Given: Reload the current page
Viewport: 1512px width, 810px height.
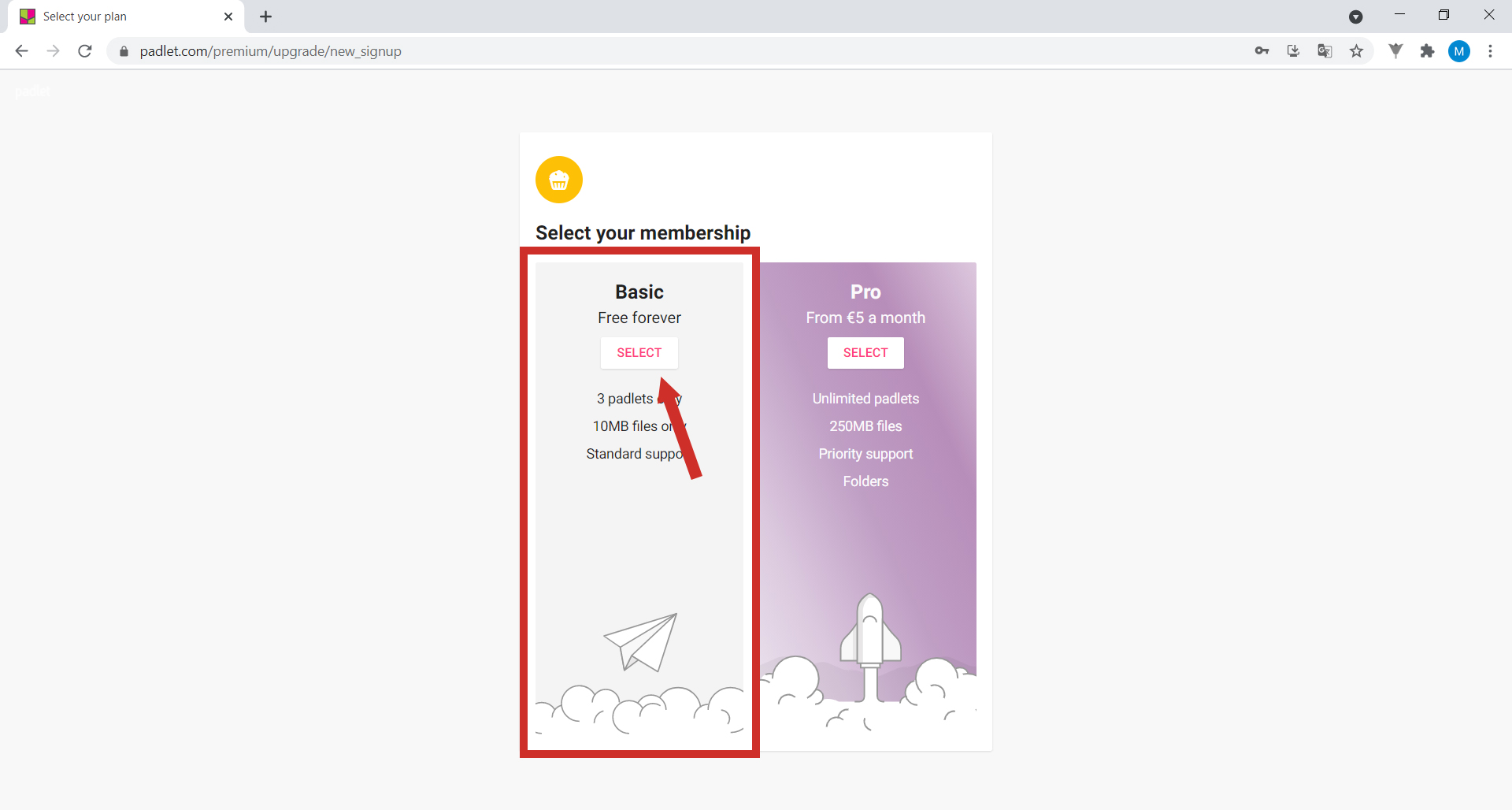Looking at the screenshot, I should pos(85,51).
